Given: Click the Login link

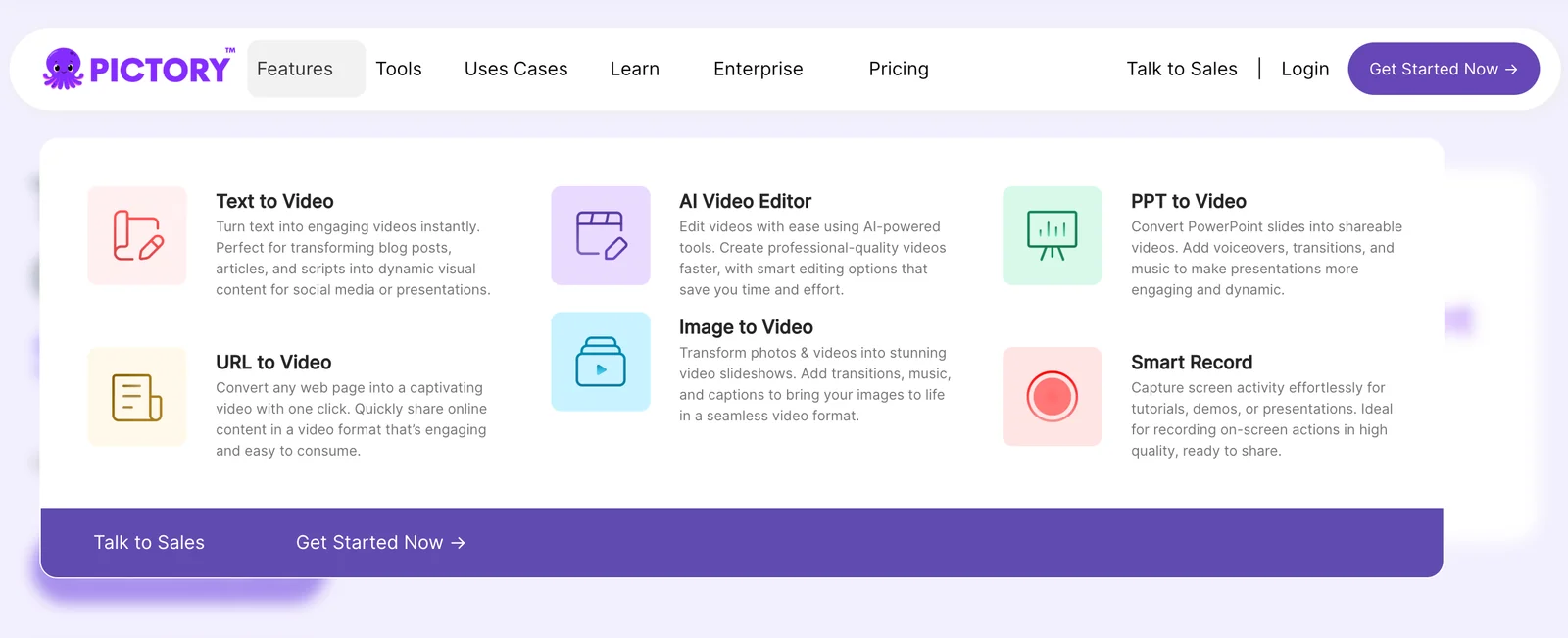Looking at the screenshot, I should point(1304,69).
